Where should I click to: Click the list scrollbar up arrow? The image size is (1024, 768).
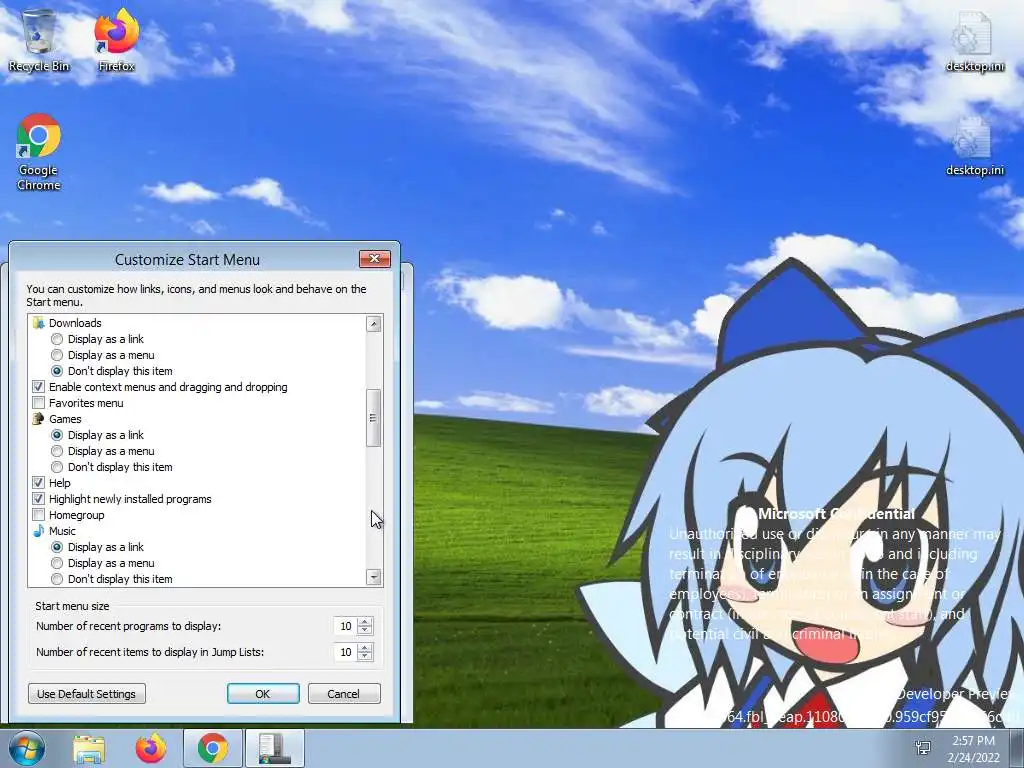tap(374, 323)
